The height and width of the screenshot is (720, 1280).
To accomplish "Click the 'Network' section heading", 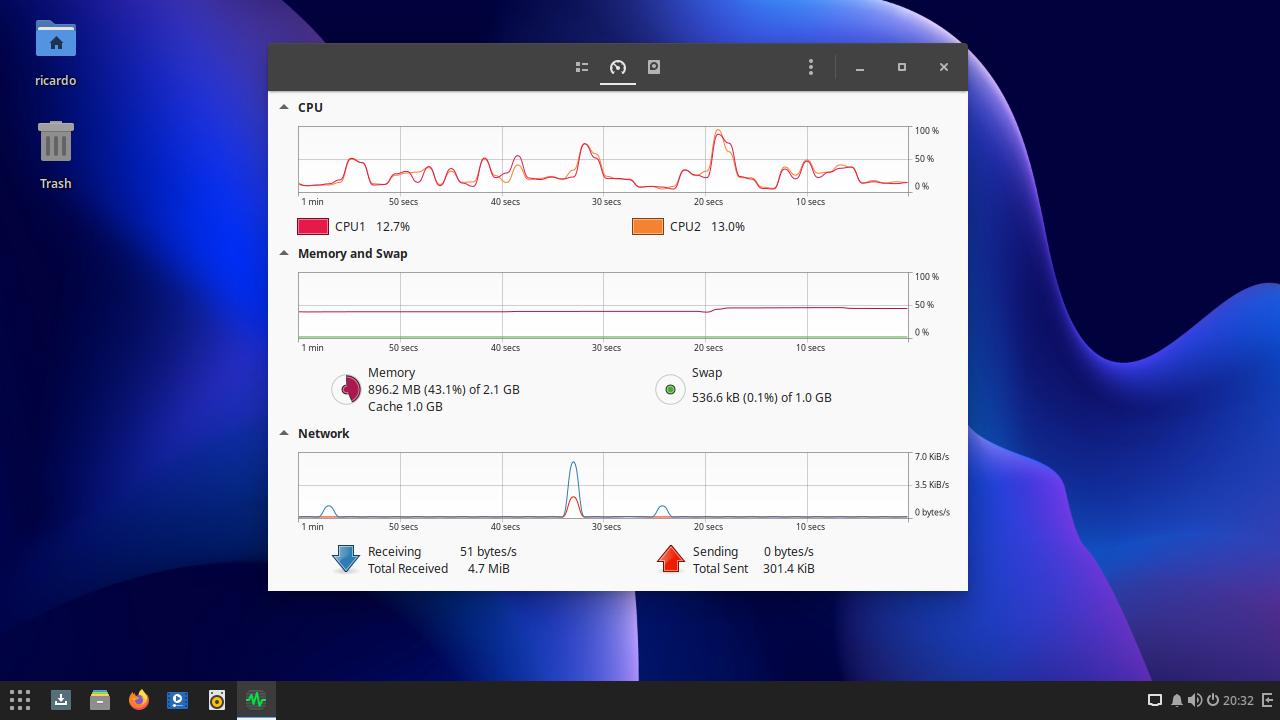I will (324, 433).
